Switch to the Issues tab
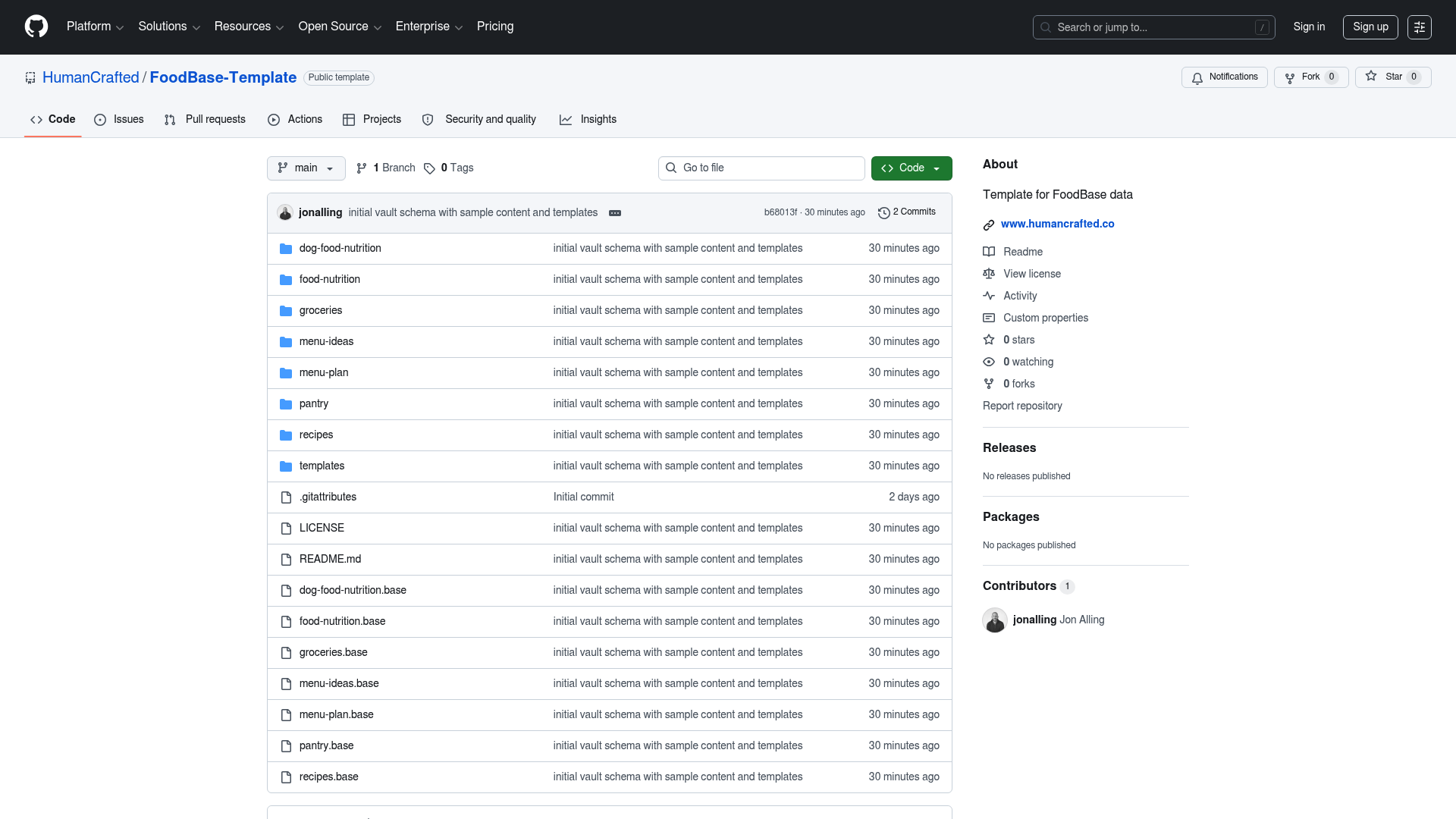Image resolution: width=1456 pixels, height=819 pixels. click(x=119, y=120)
